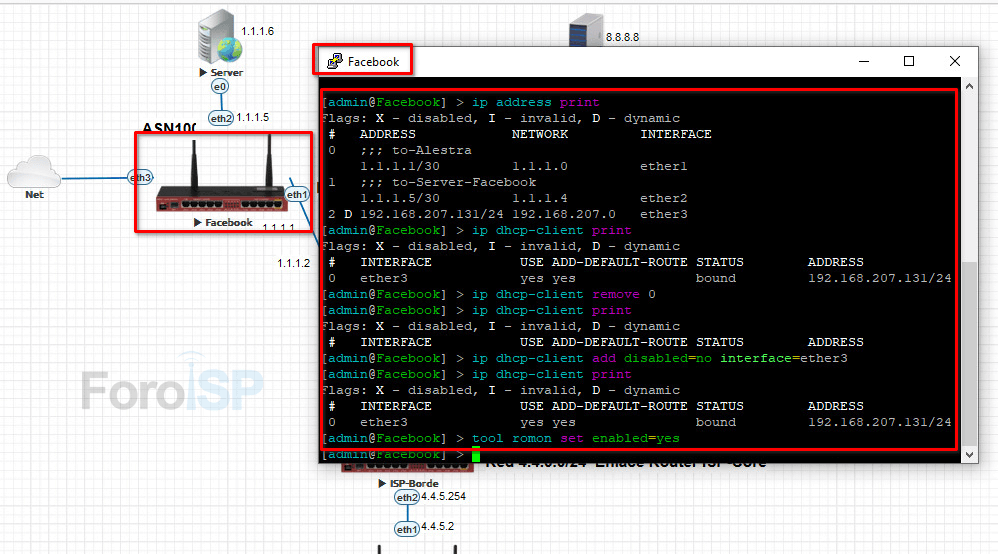Click eth2 port labeled 1.1.1.5
Screen dimensions: 998x554
220,118
